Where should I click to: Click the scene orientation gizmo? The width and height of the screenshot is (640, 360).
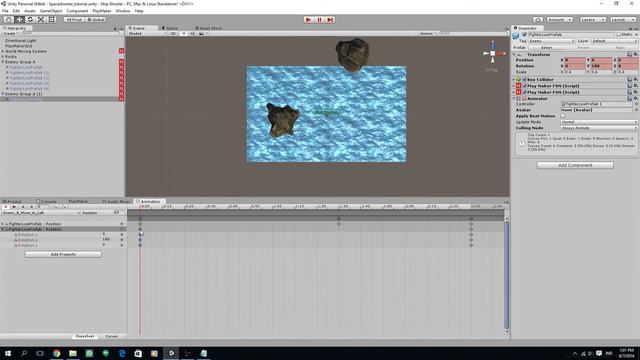point(493,53)
